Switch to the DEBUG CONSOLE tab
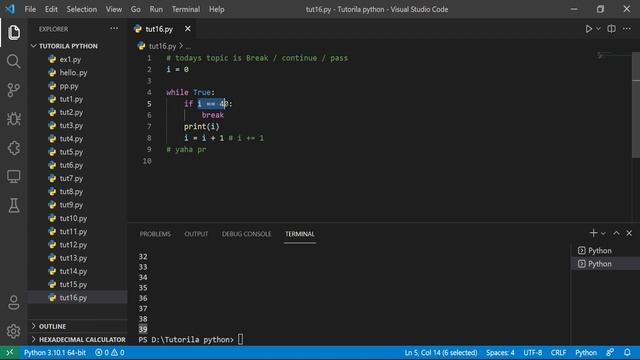 point(247,234)
